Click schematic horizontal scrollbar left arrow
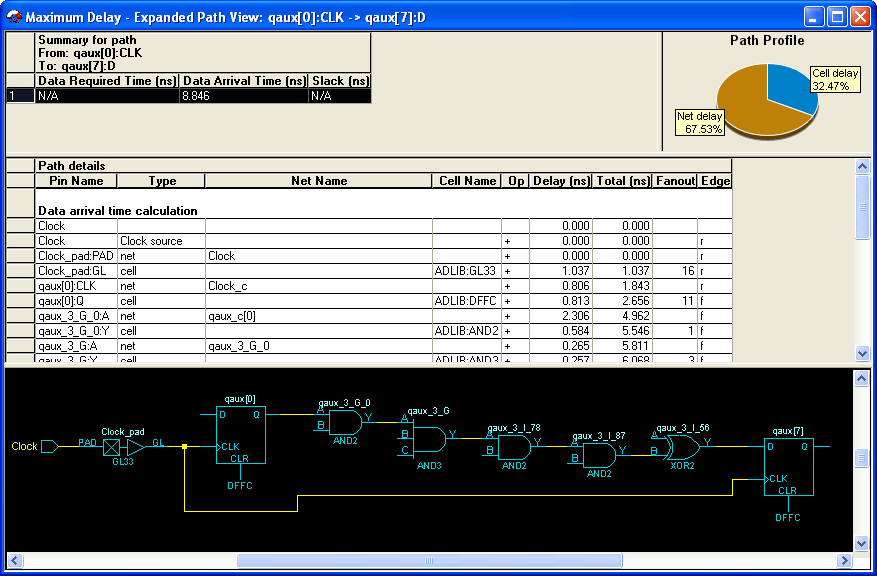This screenshot has width=877, height=576. (15, 560)
